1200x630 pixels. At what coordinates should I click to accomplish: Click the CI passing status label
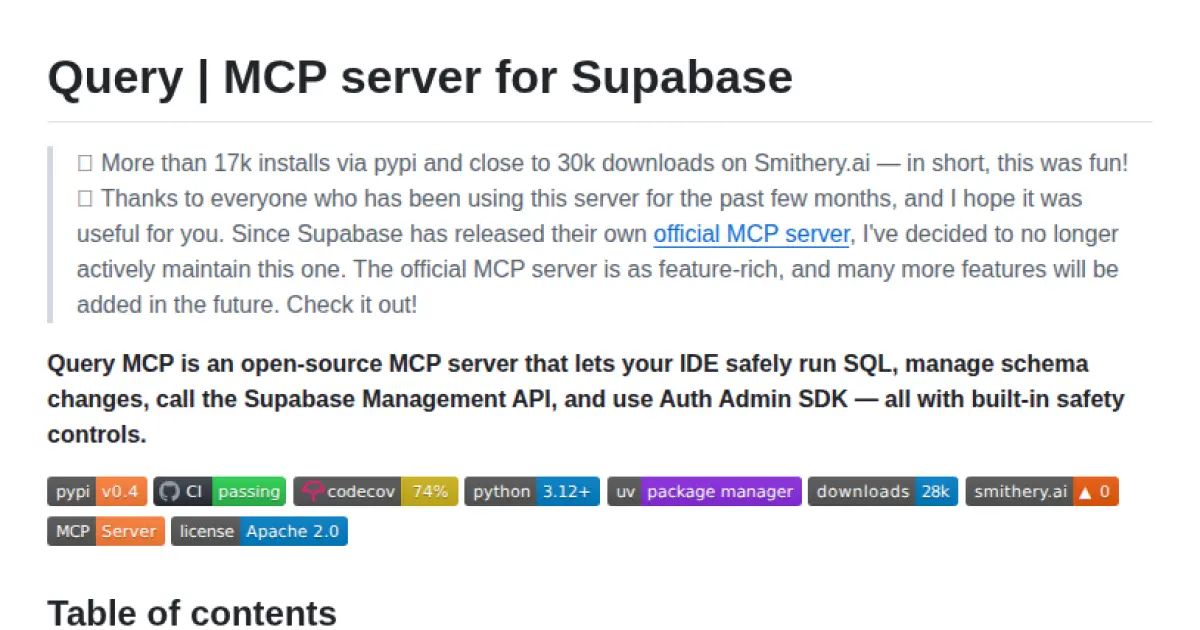pyautogui.click(x=247, y=491)
